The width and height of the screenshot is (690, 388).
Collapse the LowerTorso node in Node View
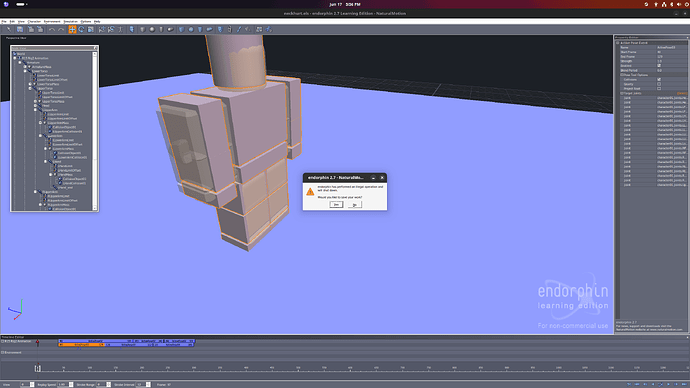click(25, 71)
